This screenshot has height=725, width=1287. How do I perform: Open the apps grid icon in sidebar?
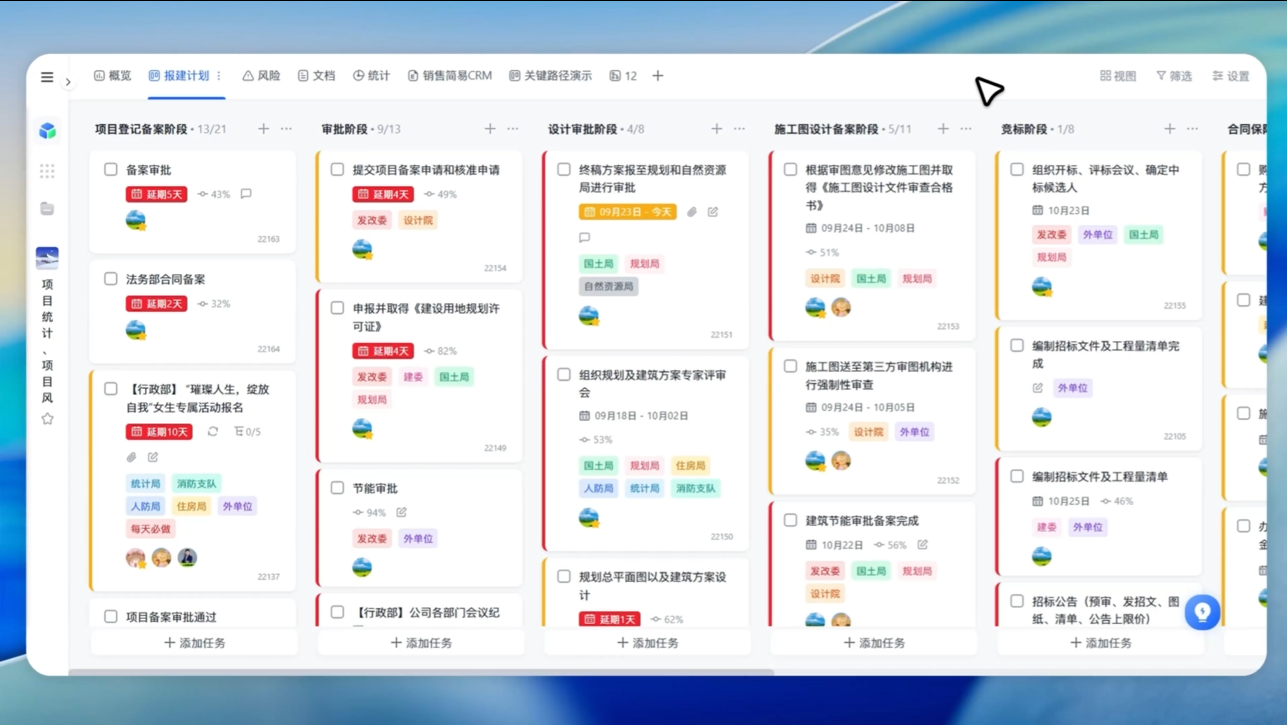47,171
